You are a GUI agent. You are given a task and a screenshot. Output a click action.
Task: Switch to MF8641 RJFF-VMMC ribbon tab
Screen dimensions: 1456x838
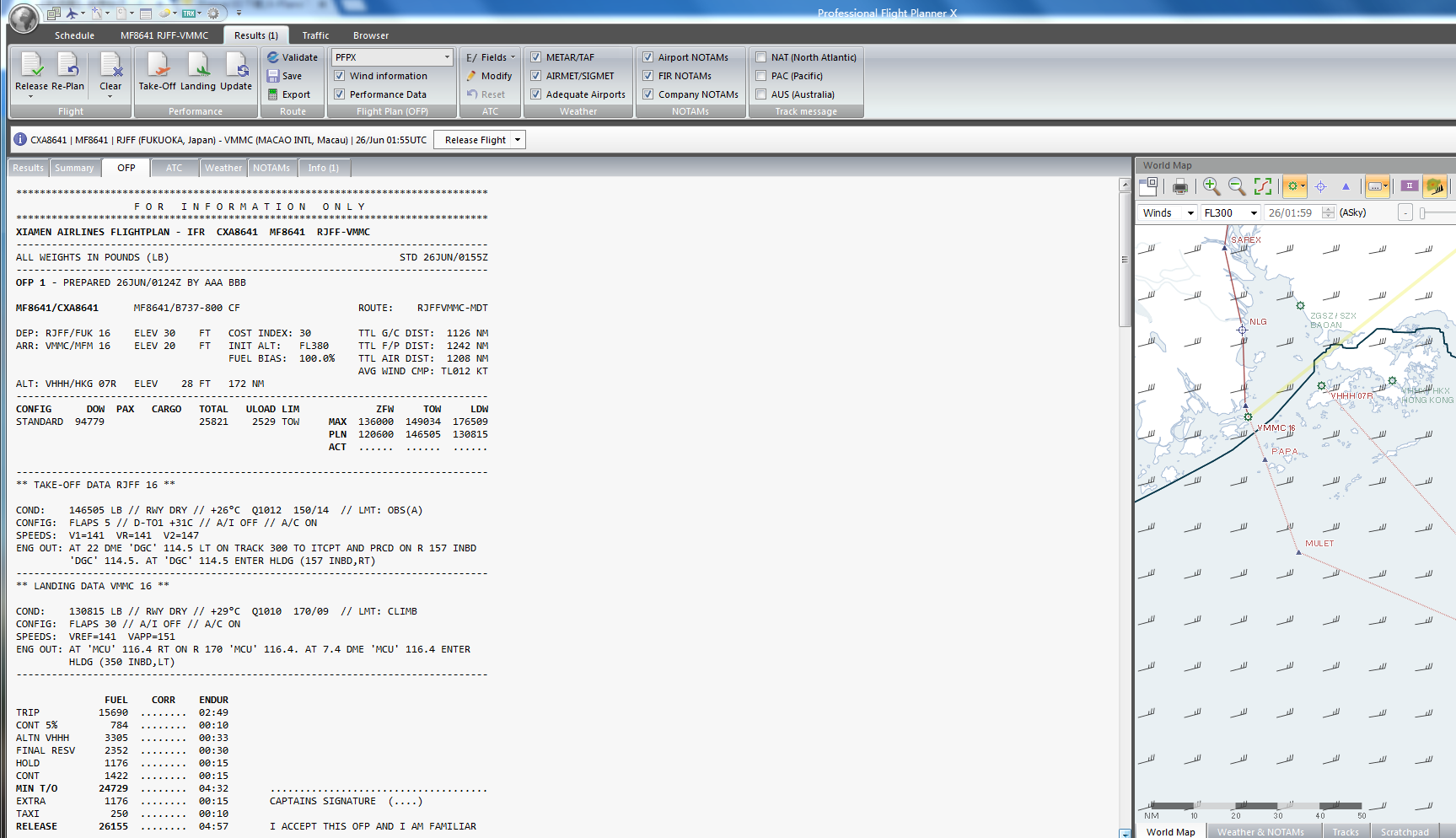tap(164, 35)
